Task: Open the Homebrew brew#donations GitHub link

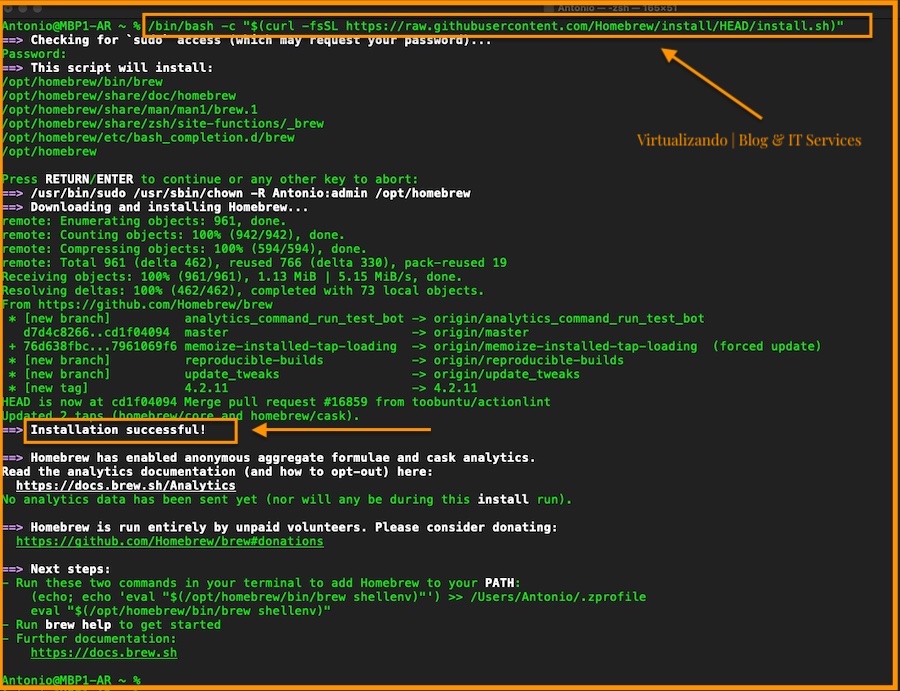Action: 170,541
